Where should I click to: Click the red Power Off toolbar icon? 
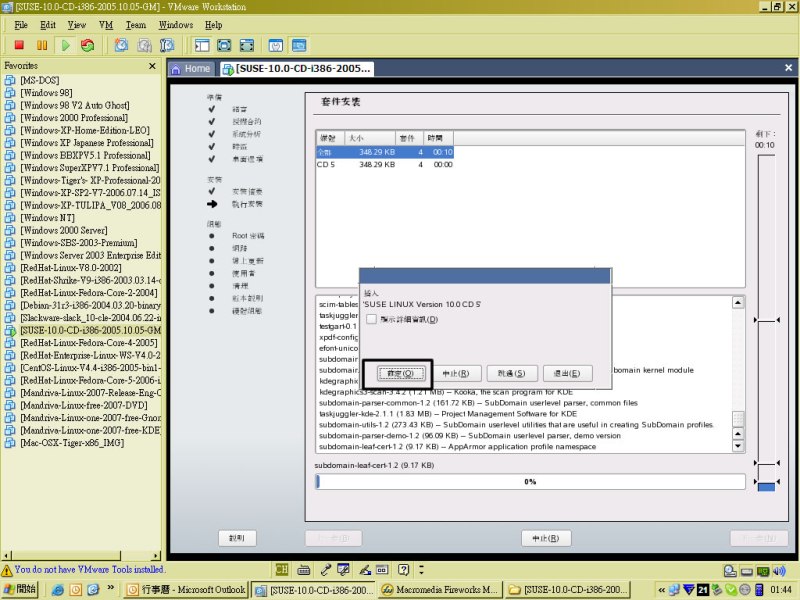tap(19, 45)
